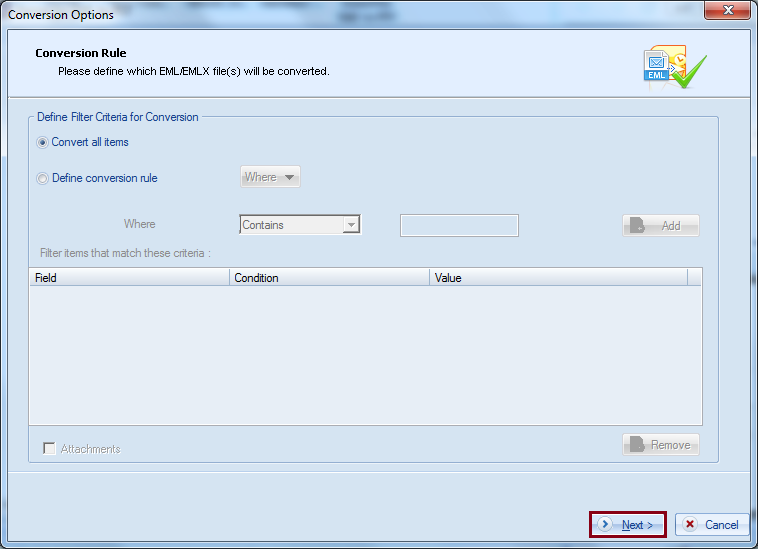
Task: Click the 'Filter items that match these criteria' label
Action: click(125, 253)
